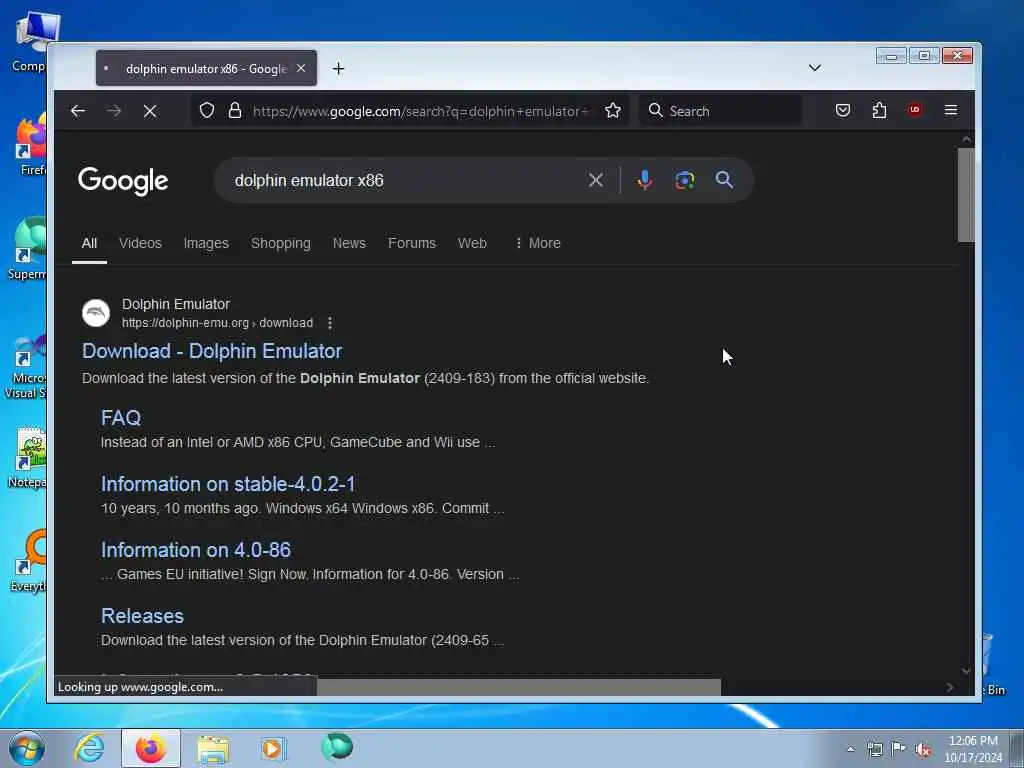Switch to Images results tab

206,243
